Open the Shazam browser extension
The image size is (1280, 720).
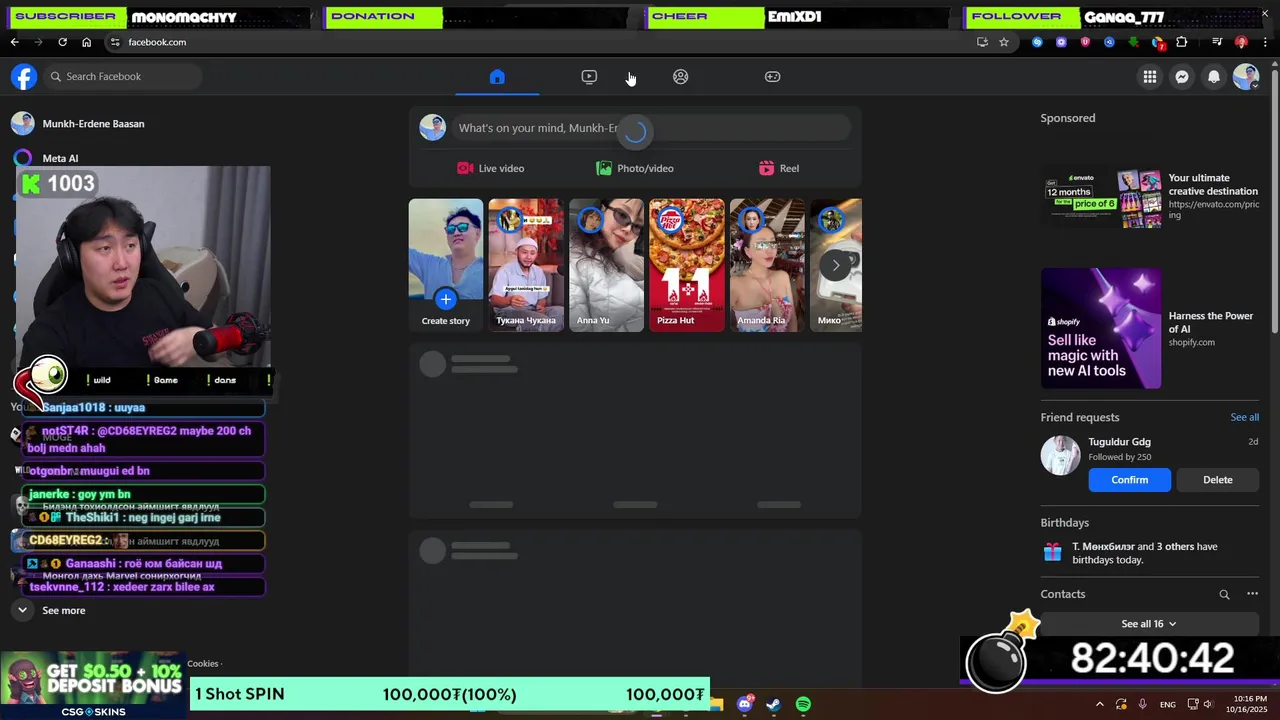1037,42
